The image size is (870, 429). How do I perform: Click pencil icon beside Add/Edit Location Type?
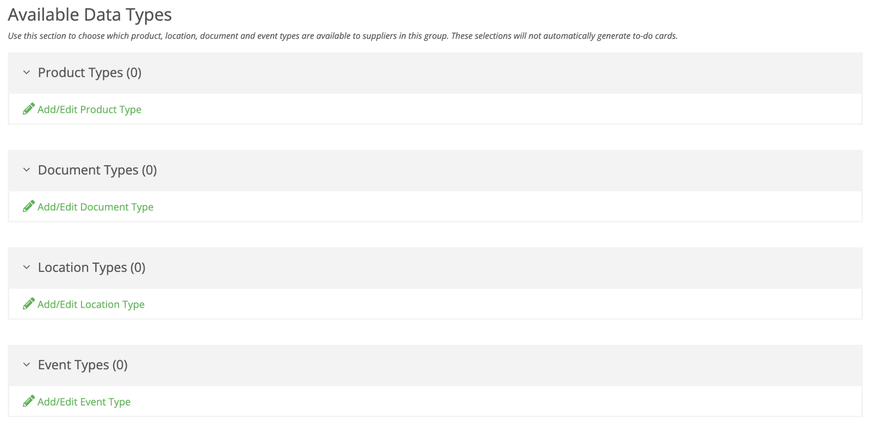pos(29,304)
